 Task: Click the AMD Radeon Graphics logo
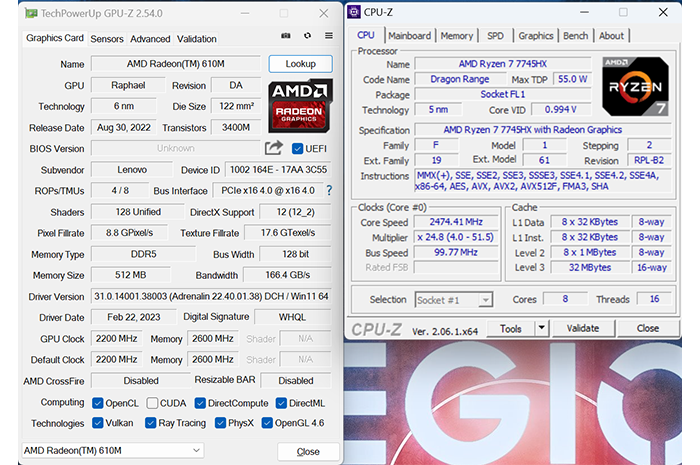click(300, 106)
